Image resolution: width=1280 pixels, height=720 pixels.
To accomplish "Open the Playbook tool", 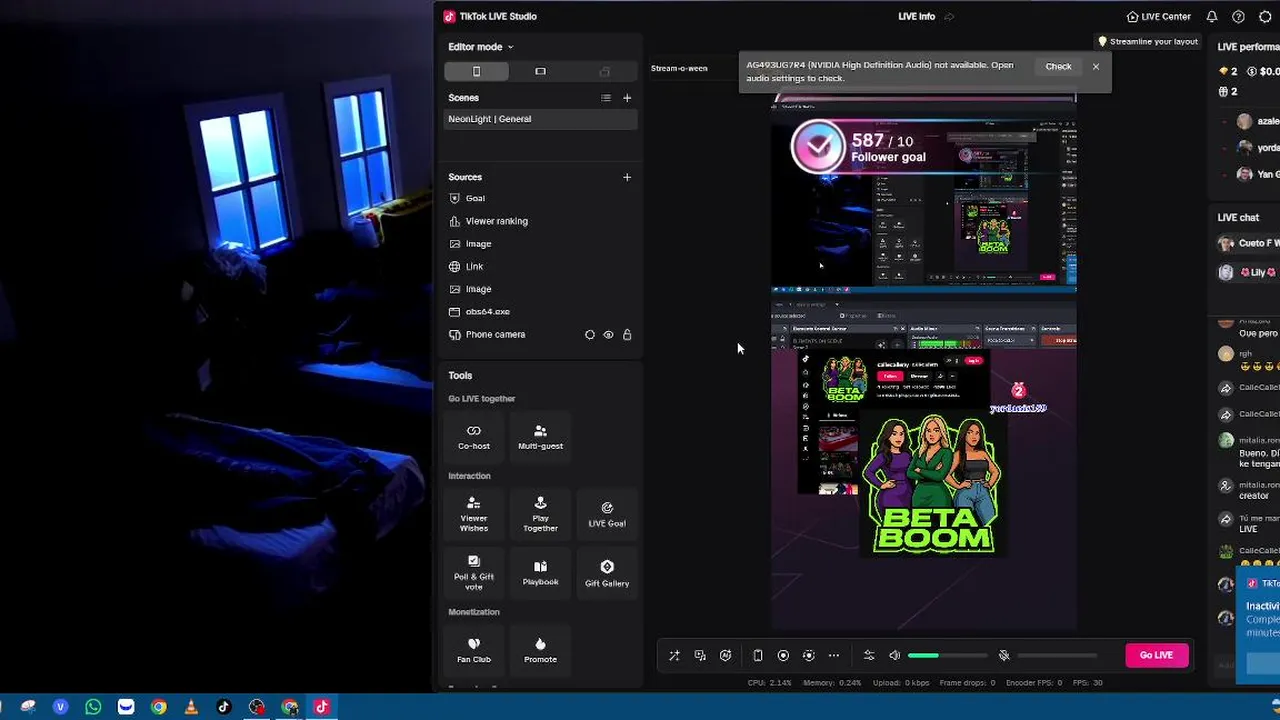I will point(540,572).
